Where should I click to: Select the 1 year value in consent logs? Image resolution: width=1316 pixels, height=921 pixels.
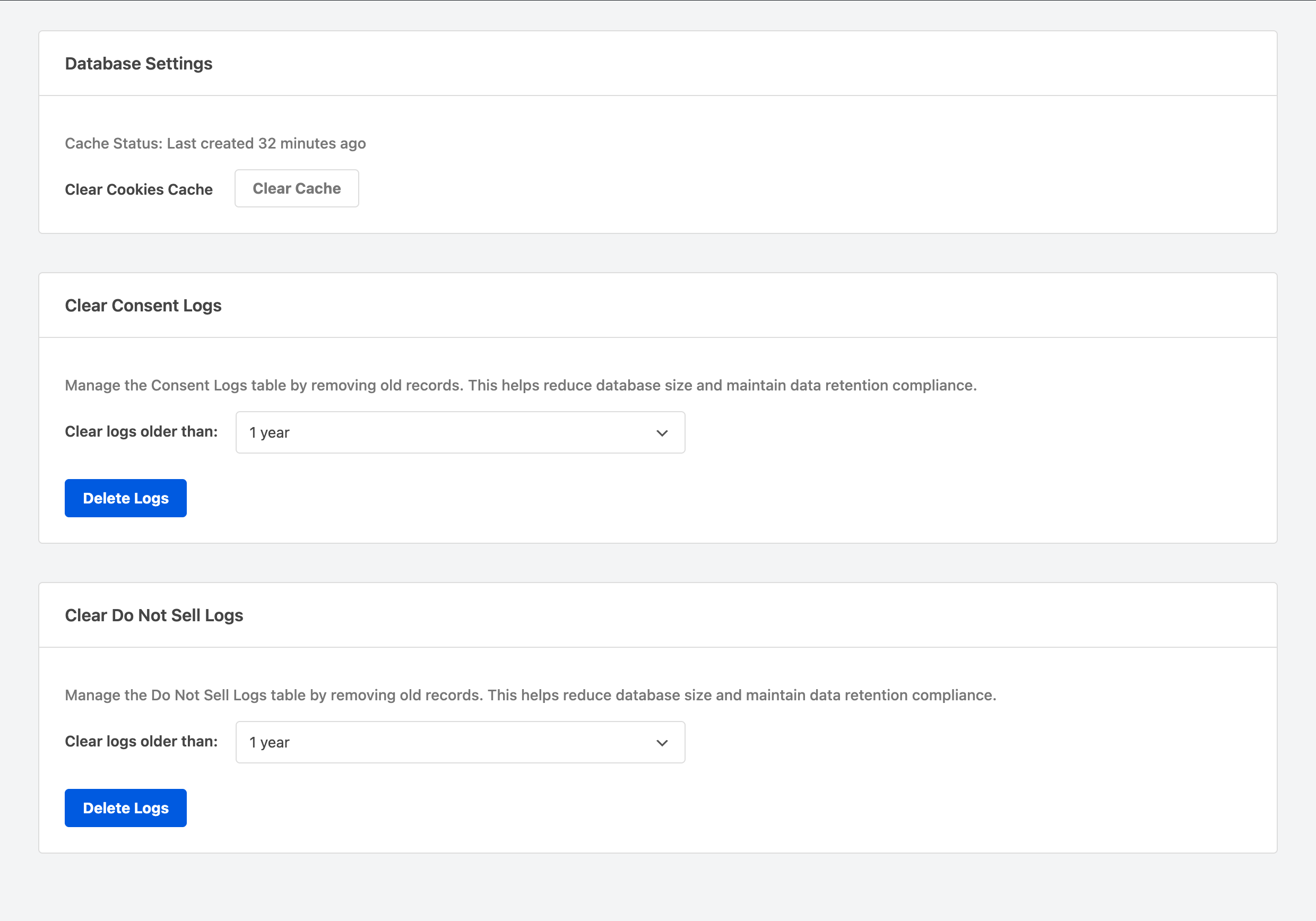pyautogui.click(x=269, y=432)
